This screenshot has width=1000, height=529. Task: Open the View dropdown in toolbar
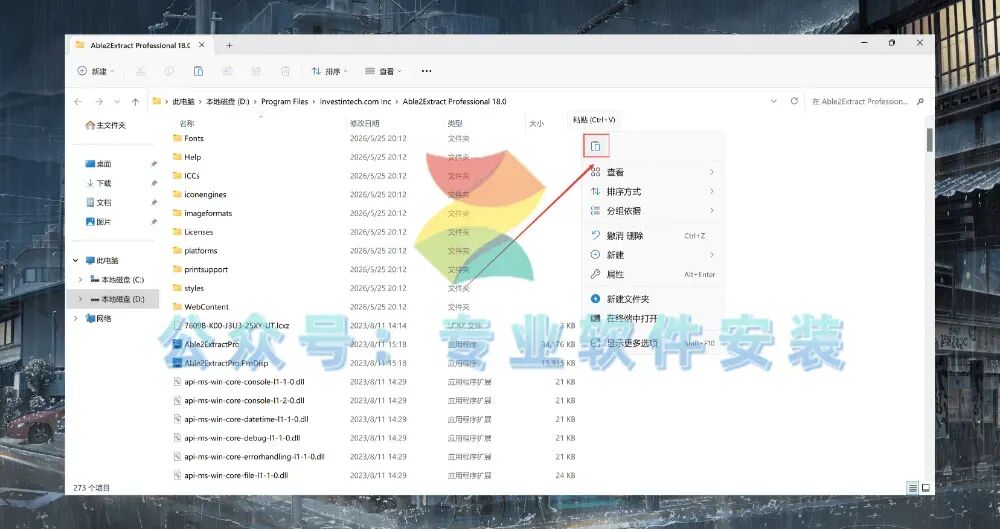[383, 71]
